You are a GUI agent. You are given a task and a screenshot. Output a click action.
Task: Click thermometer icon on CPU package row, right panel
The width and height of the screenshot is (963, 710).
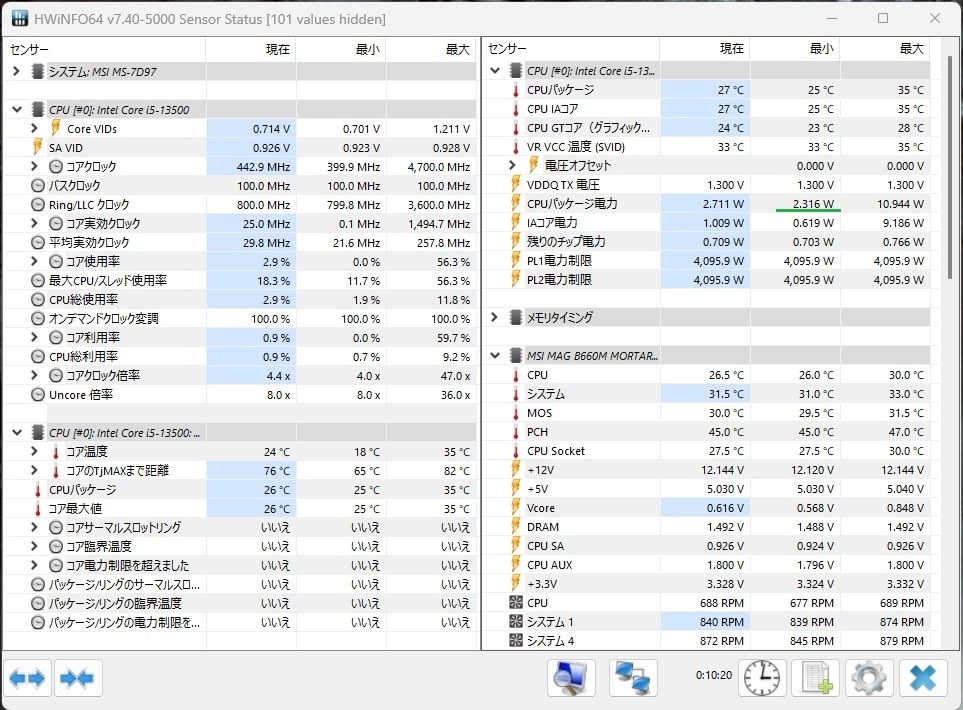click(x=516, y=90)
